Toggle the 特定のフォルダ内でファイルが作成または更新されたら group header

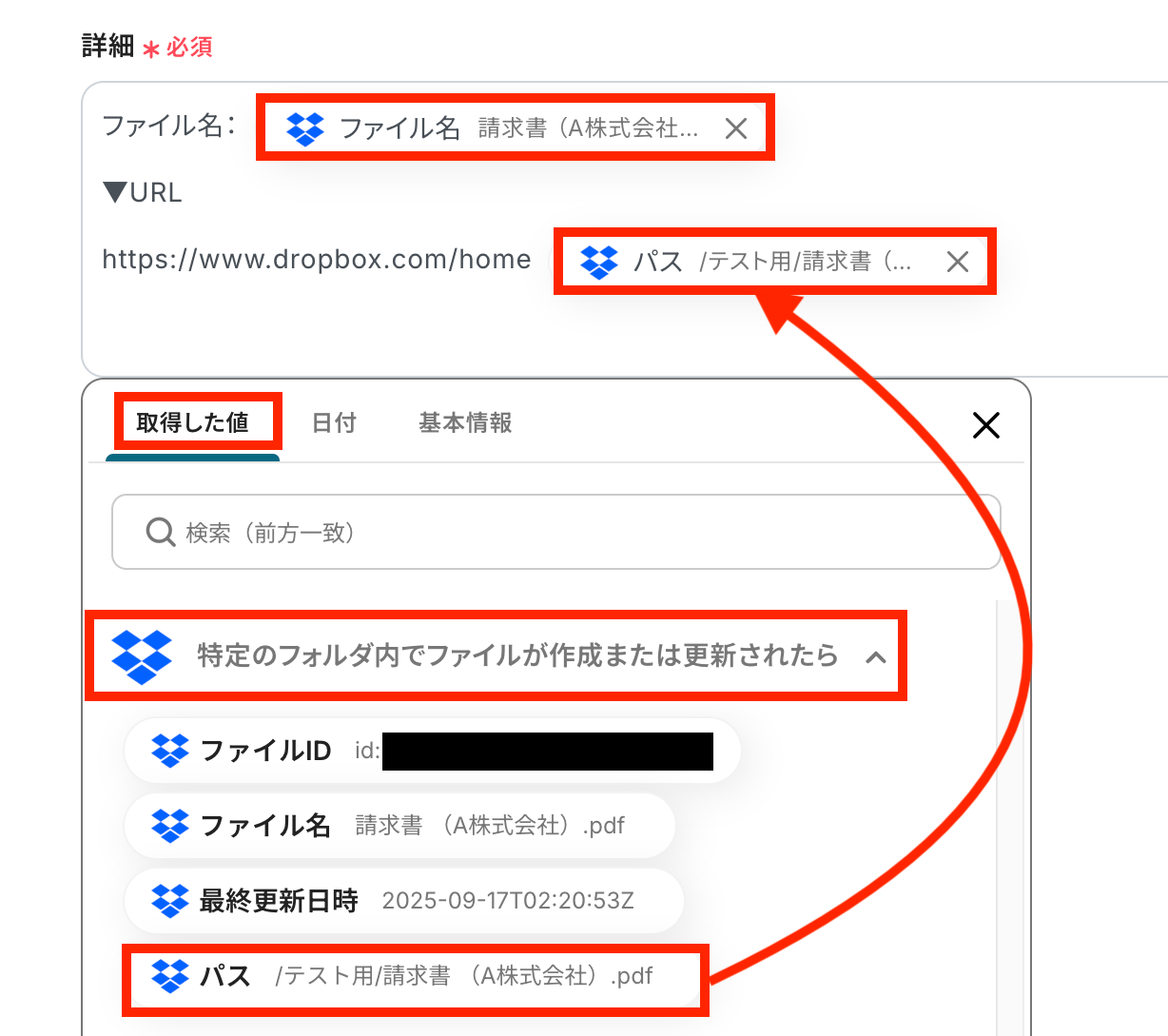point(496,656)
